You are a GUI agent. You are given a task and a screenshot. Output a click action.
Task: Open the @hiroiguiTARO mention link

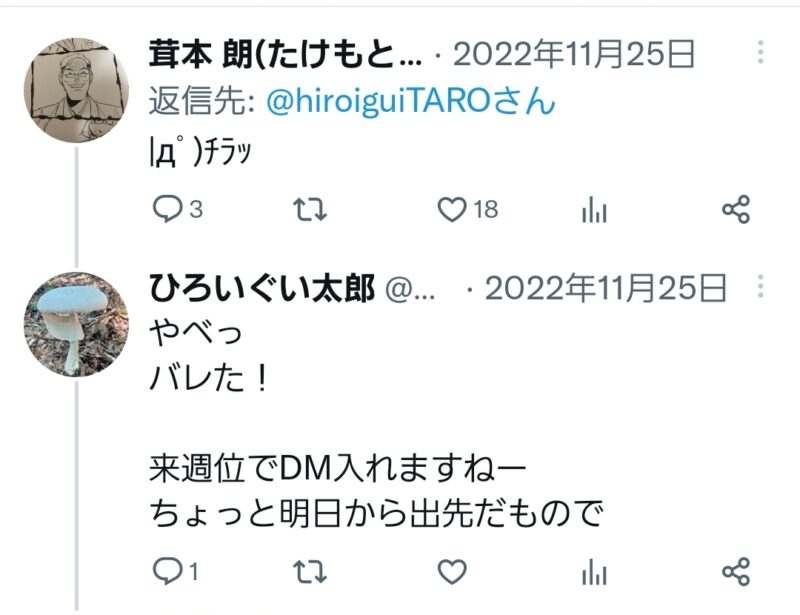point(411,101)
